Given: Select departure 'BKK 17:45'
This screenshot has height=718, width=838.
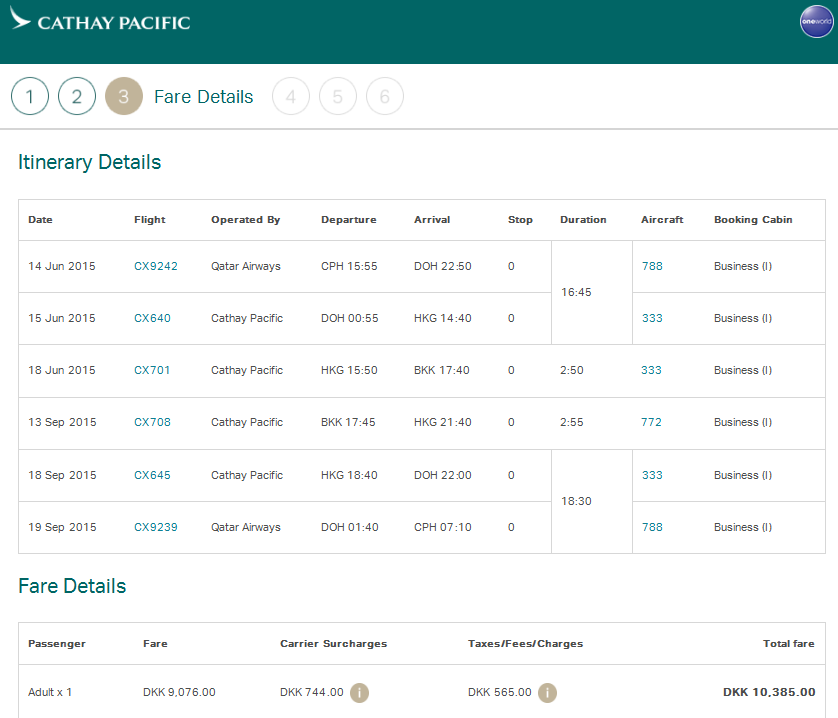Looking at the screenshot, I should click(x=348, y=422).
